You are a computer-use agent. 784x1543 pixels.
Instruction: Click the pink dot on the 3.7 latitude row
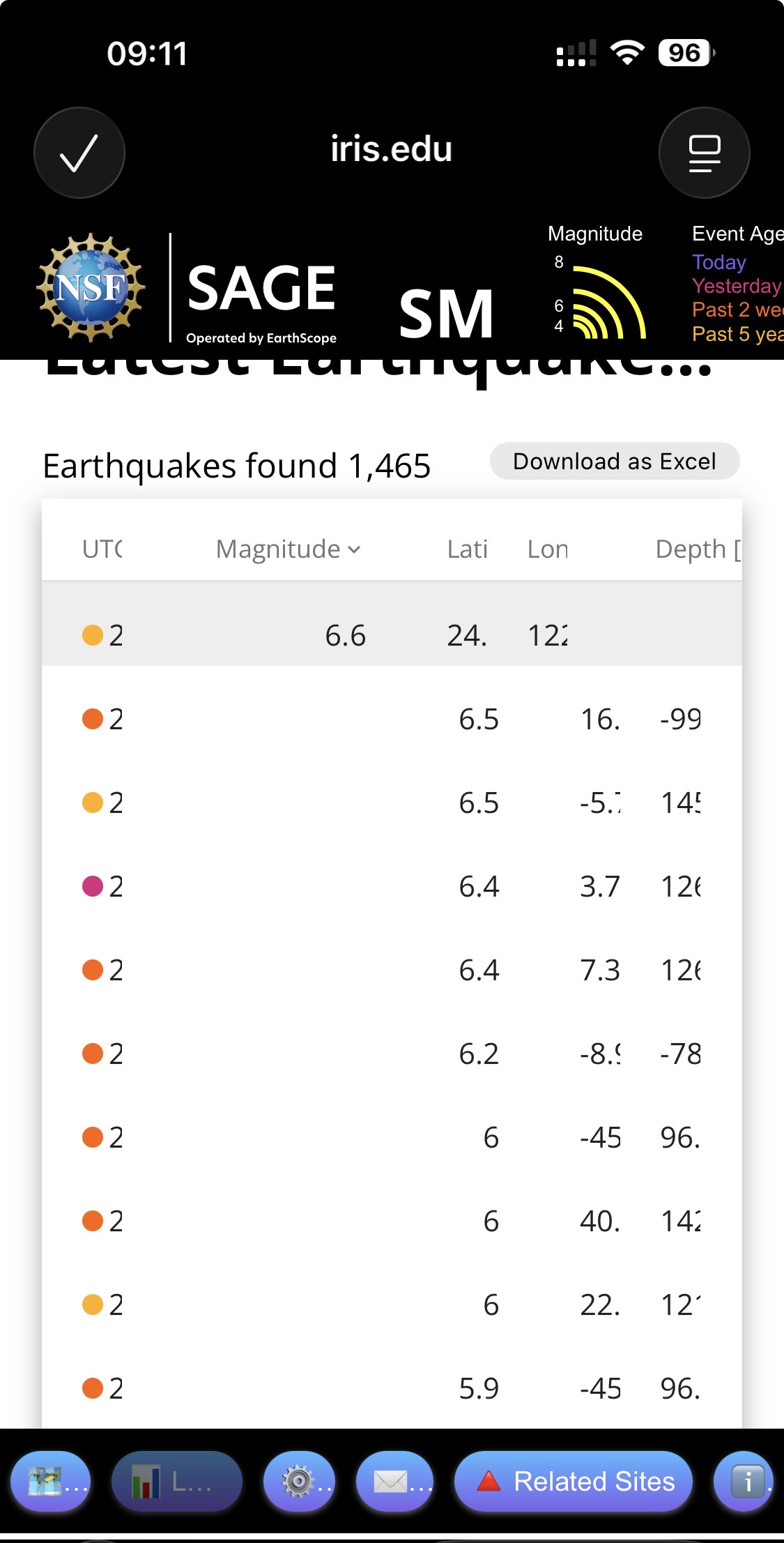coord(93,886)
